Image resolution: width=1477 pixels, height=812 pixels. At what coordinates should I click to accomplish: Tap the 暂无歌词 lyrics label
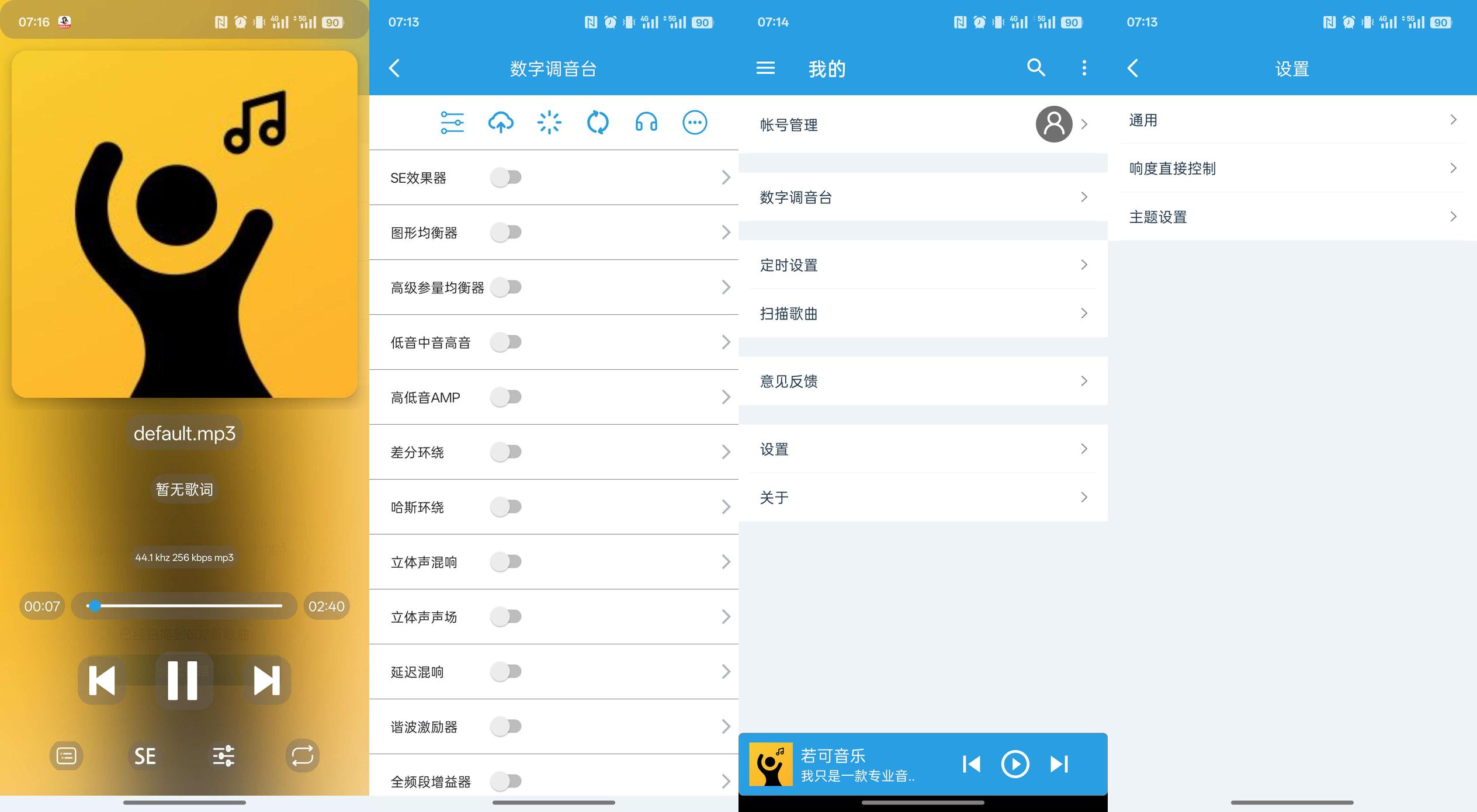tap(185, 489)
